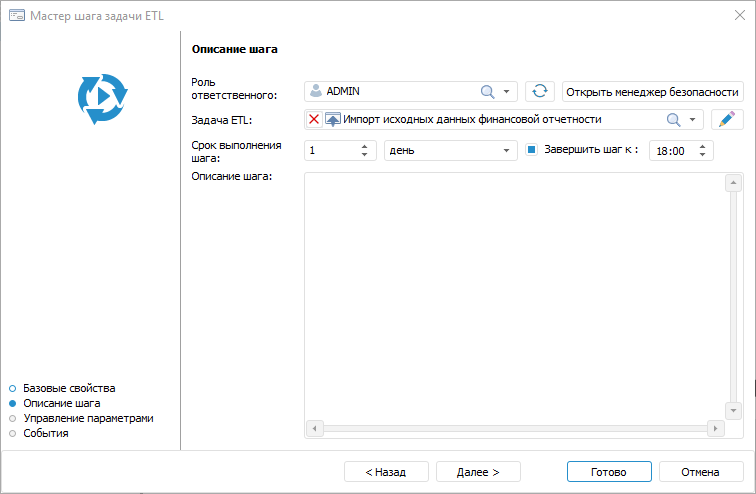
Task: Expand the role dropdown arrow
Action: [x=507, y=91]
